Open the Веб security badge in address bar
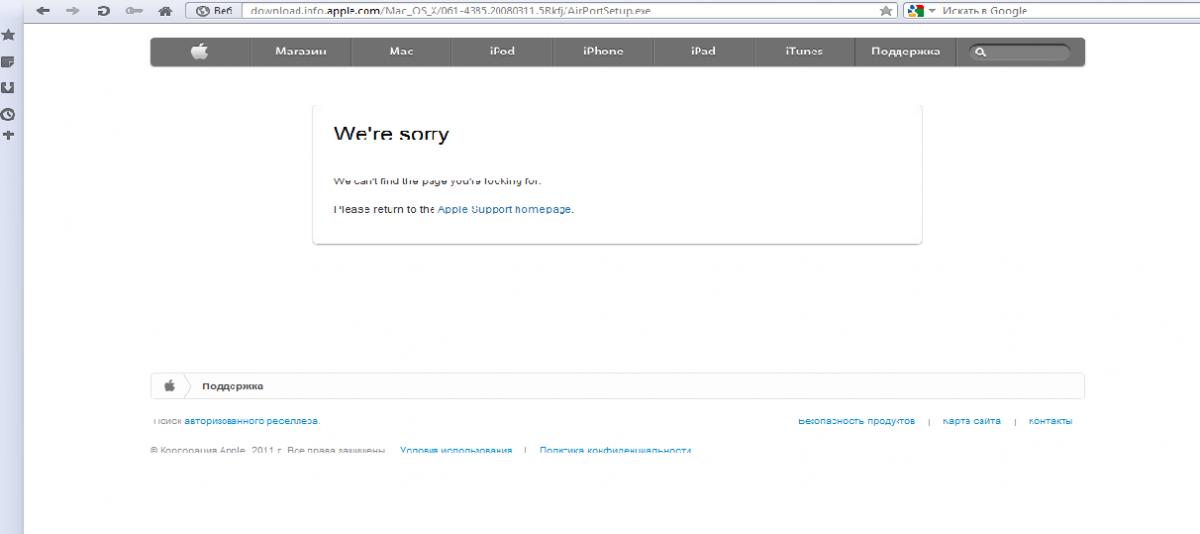 coord(214,10)
